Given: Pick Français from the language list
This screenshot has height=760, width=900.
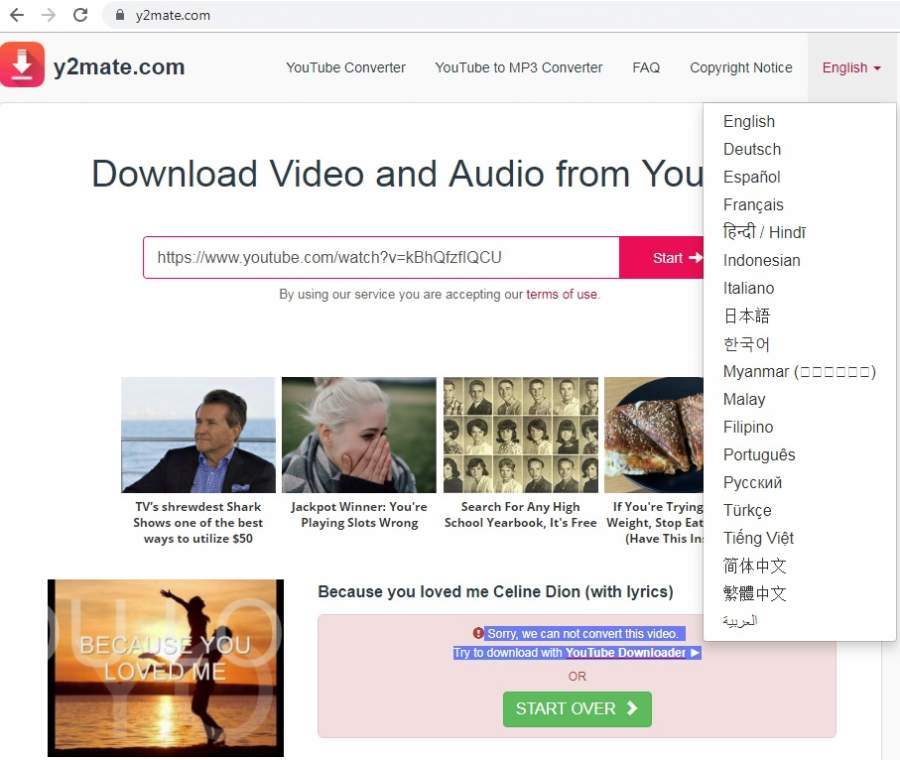Looking at the screenshot, I should coord(753,205).
